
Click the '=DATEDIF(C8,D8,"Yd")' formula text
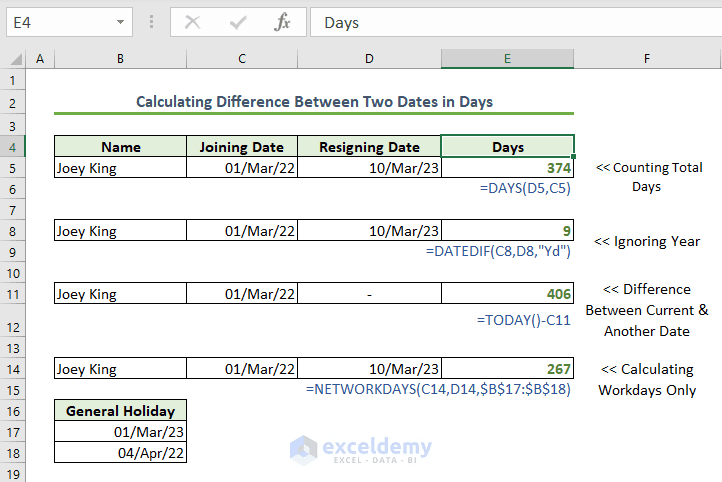click(498, 251)
